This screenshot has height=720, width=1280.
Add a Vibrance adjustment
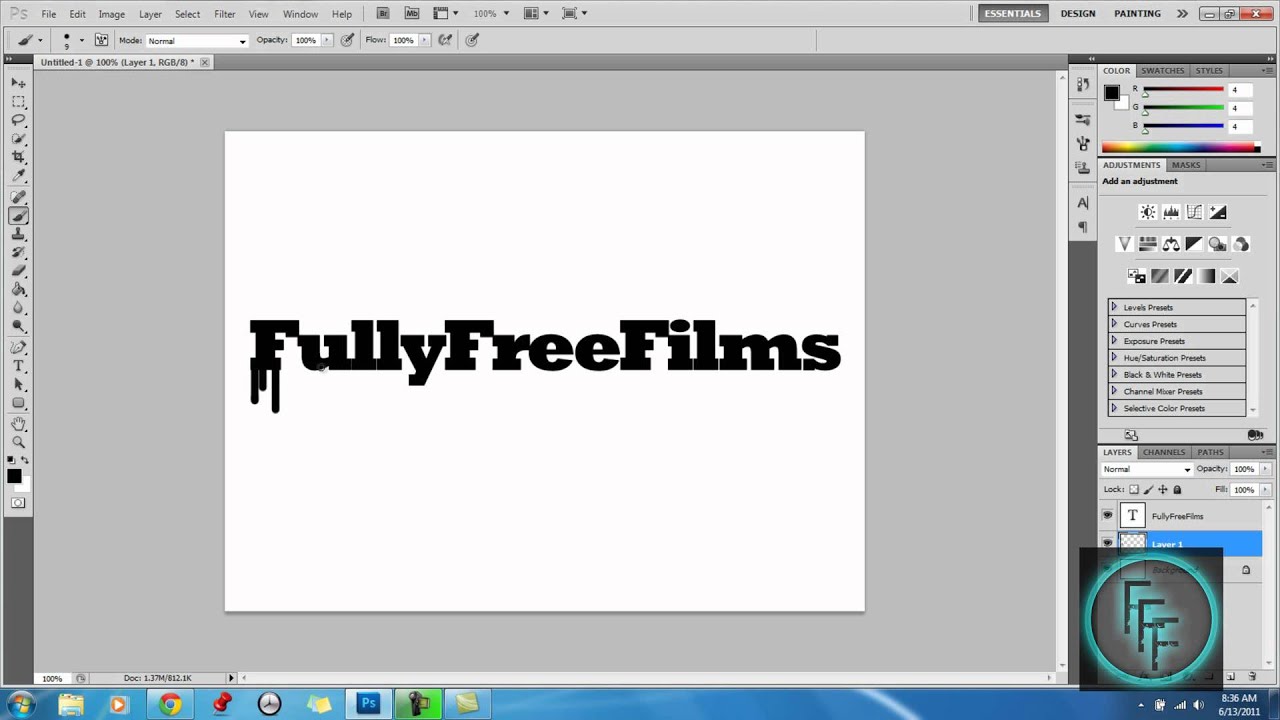1124,244
